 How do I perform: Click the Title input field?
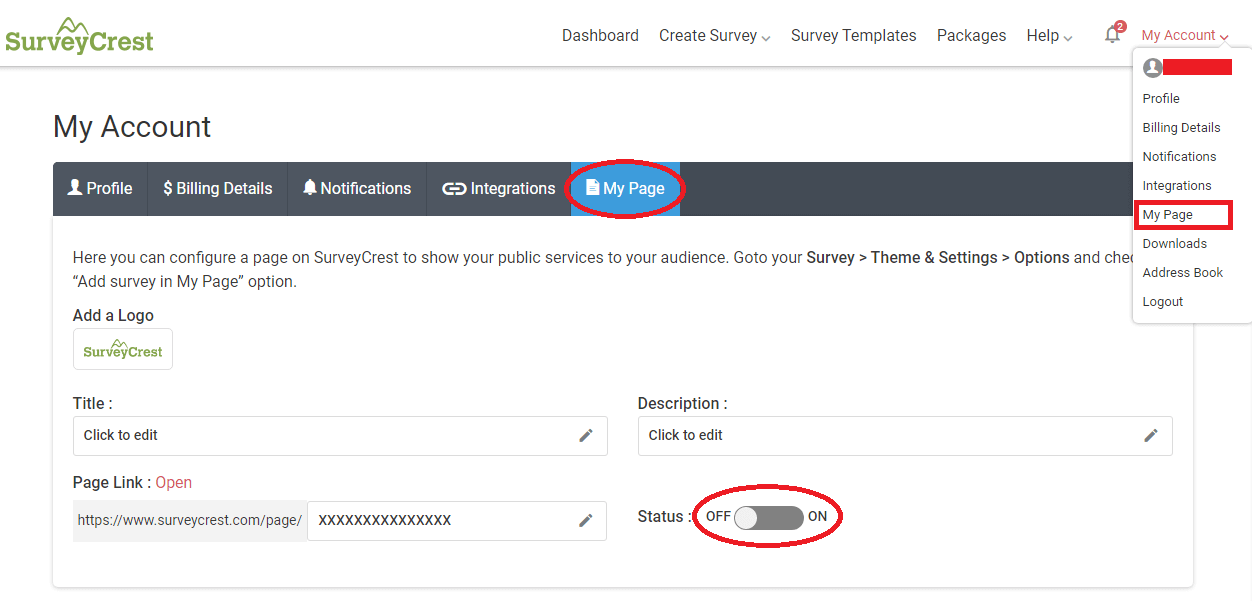click(340, 435)
